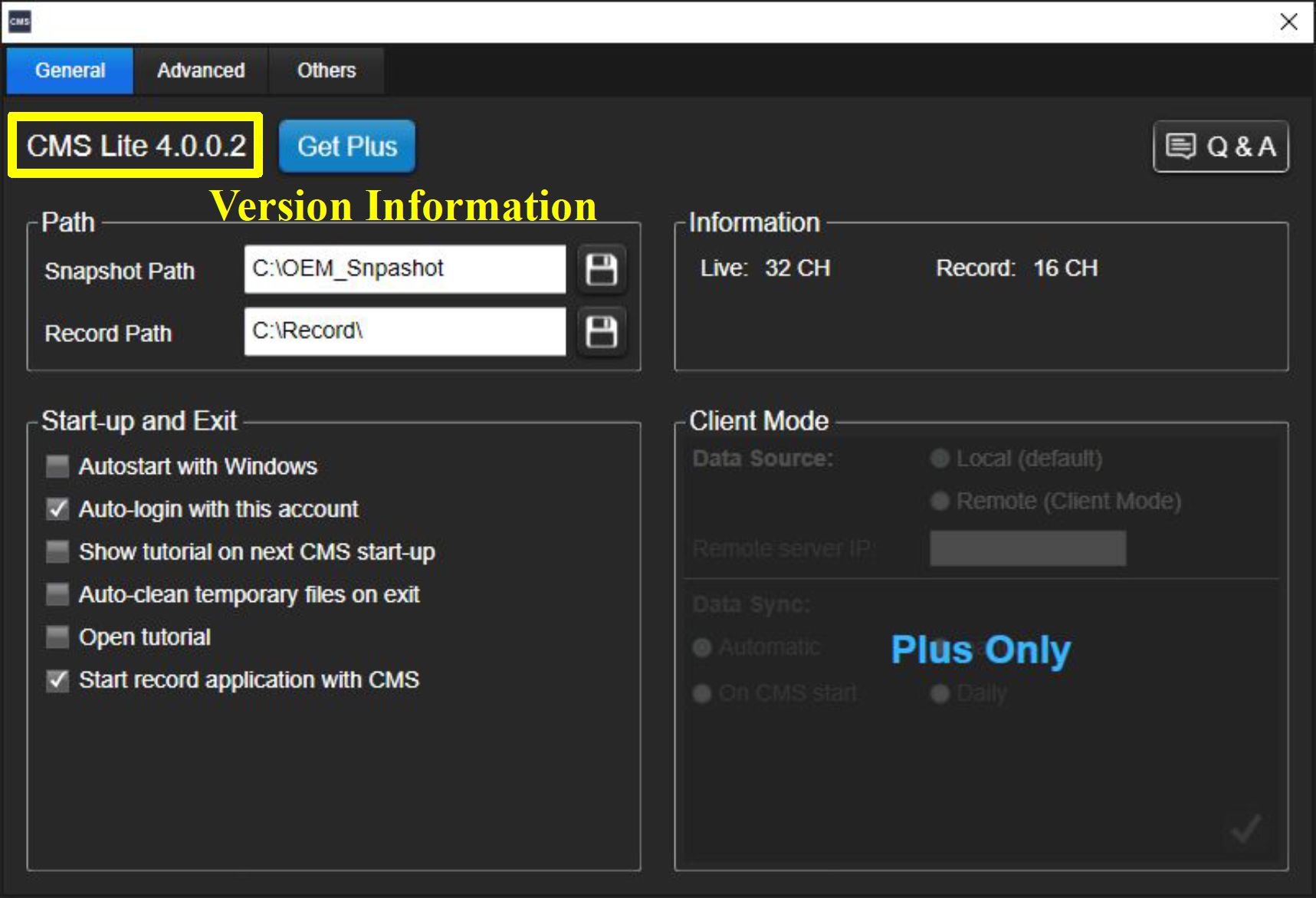1316x898 pixels.
Task: Click the checkmark confirm icon in Client Mode
Action: 1245,828
